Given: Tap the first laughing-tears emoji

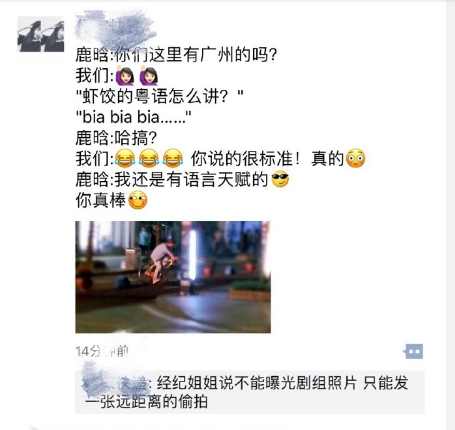Looking at the screenshot, I should (125, 158).
